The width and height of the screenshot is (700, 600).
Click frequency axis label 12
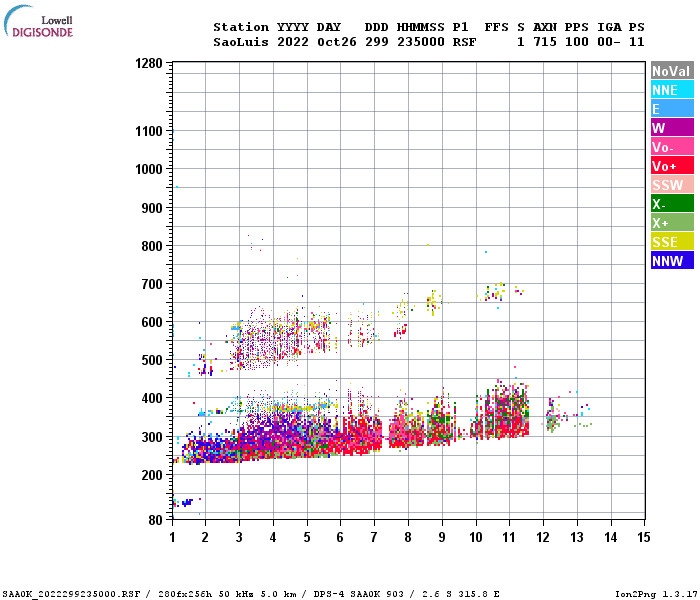543,537
